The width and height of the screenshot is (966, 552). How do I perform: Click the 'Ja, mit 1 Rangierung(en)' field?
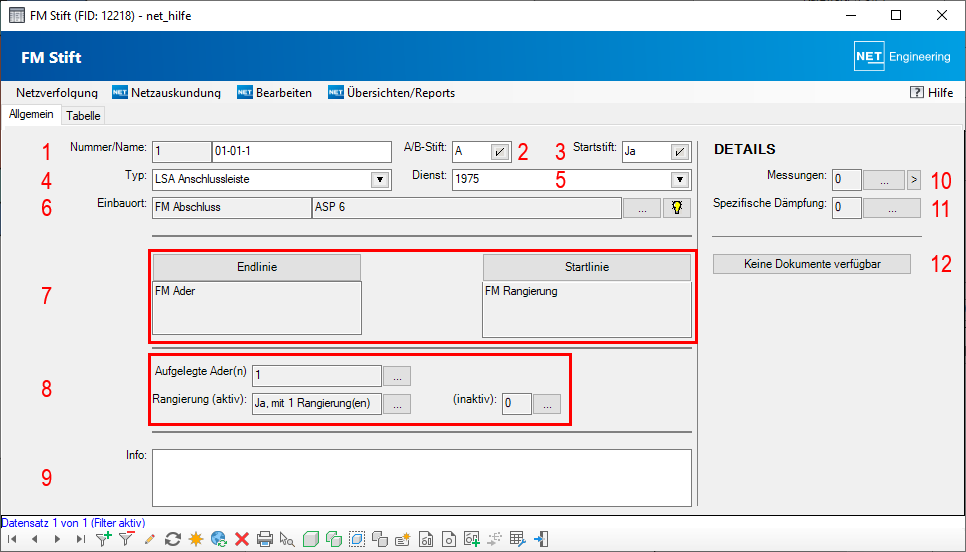click(317, 404)
